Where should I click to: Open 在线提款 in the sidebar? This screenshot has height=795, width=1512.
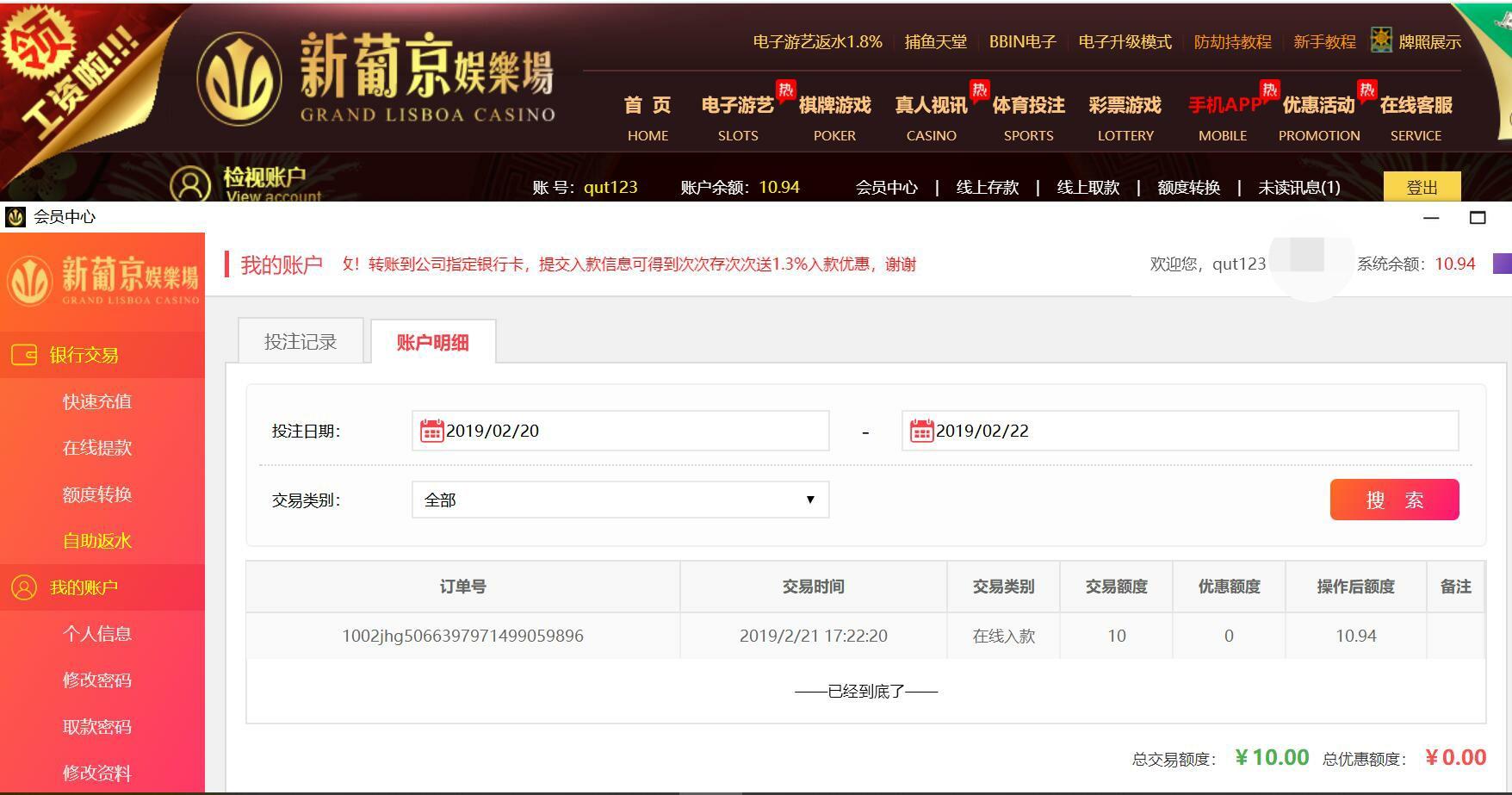[x=96, y=448]
